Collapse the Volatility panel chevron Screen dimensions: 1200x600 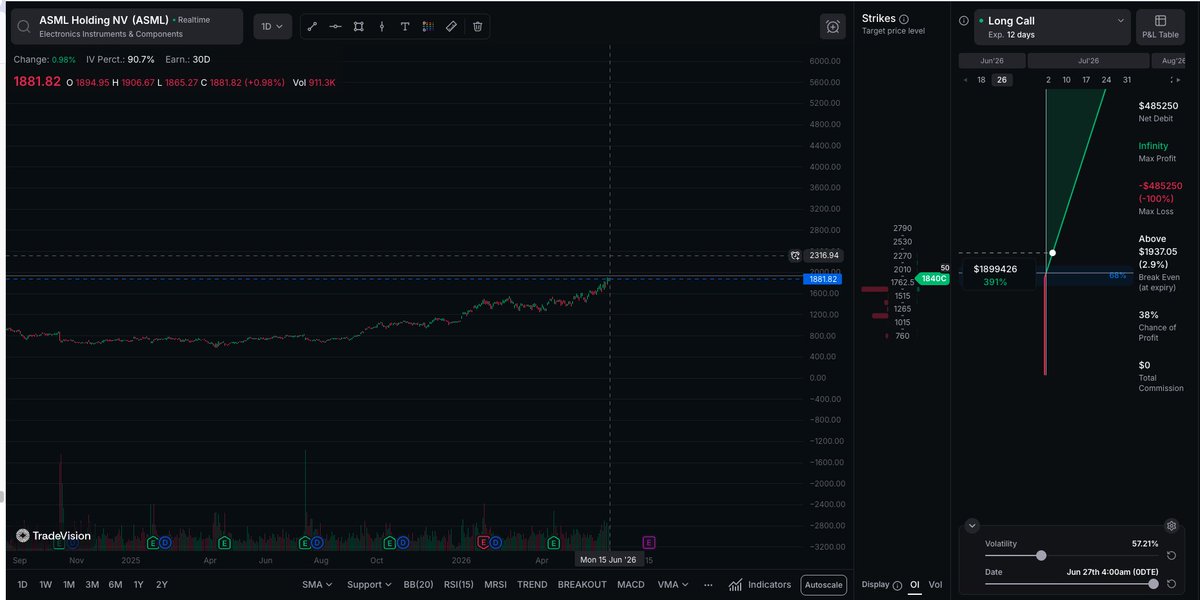point(971,526)
